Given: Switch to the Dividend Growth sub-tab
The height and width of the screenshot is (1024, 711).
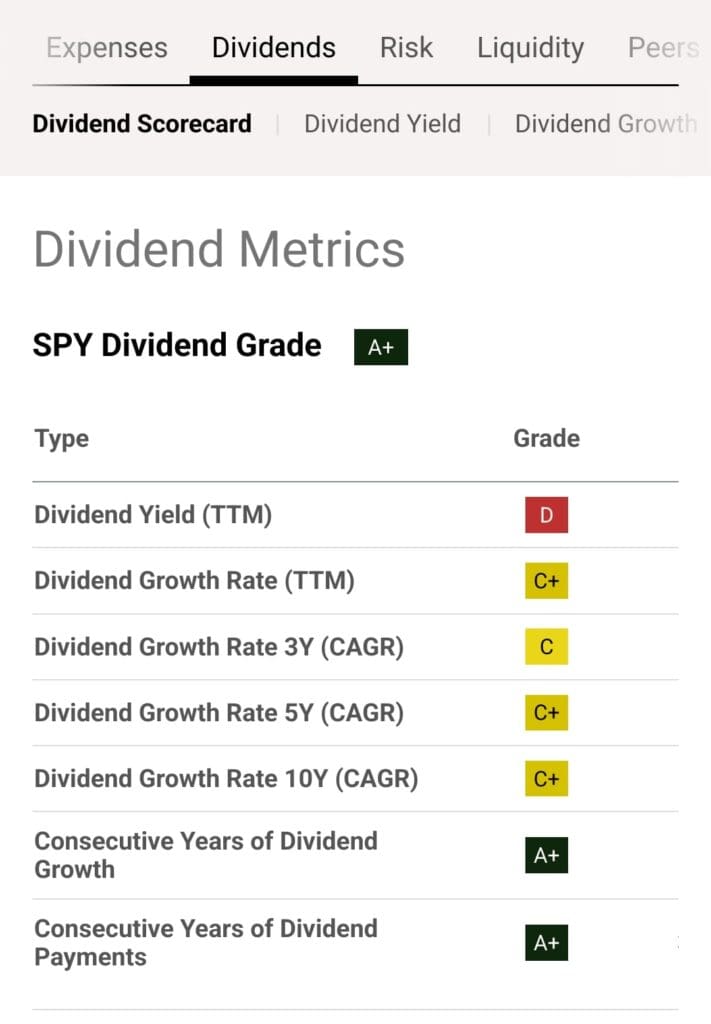Looking at the screenshot, I should [604, 124].
